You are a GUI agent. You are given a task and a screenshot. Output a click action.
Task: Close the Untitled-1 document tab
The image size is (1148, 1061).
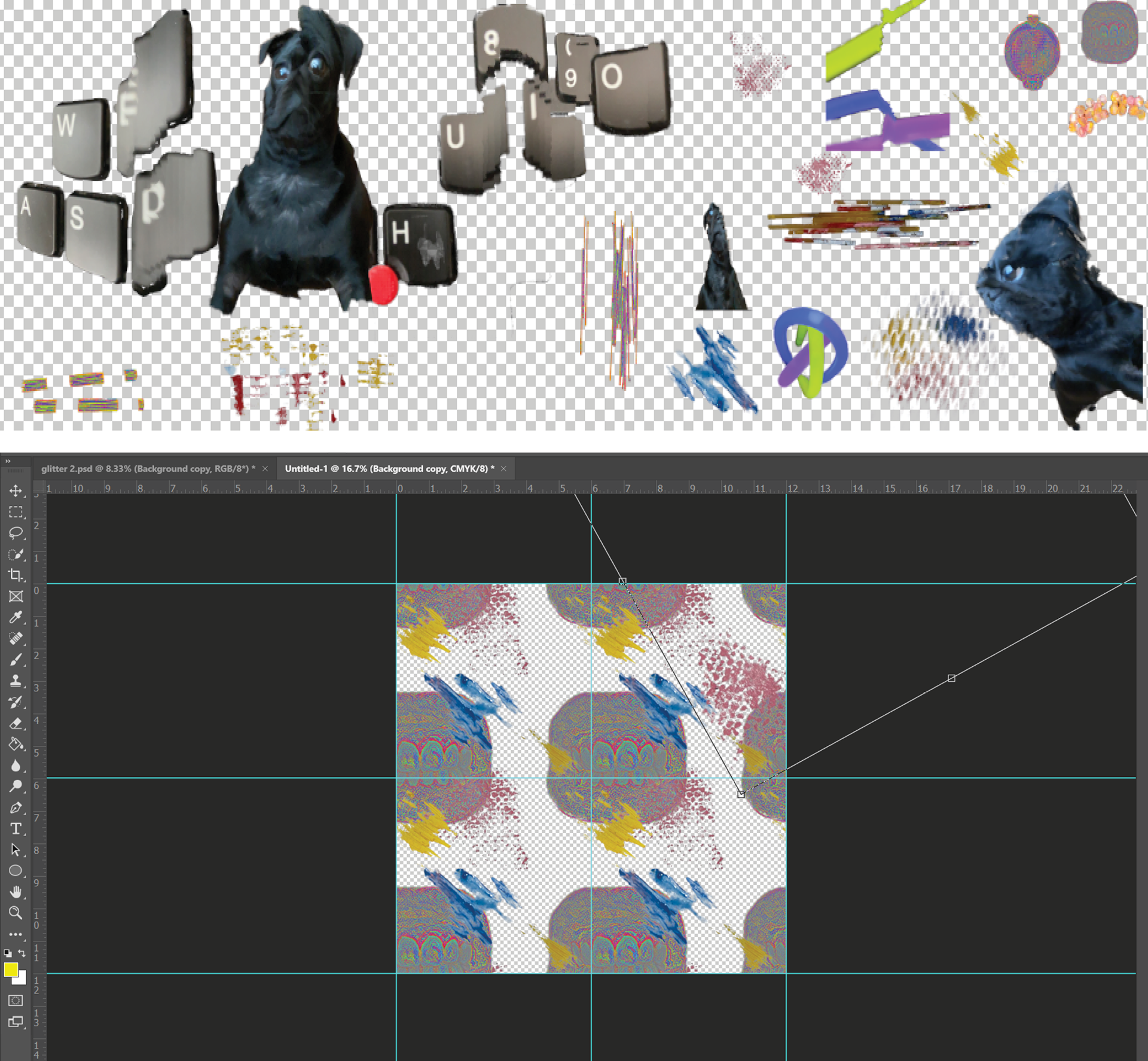coord(503,469)
